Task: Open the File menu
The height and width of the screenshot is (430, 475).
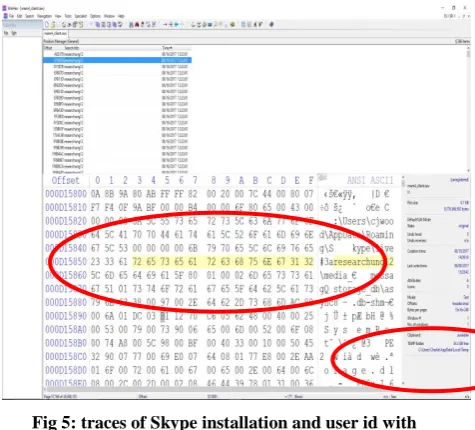Action: pyautogui.click(x=12, y=16)
